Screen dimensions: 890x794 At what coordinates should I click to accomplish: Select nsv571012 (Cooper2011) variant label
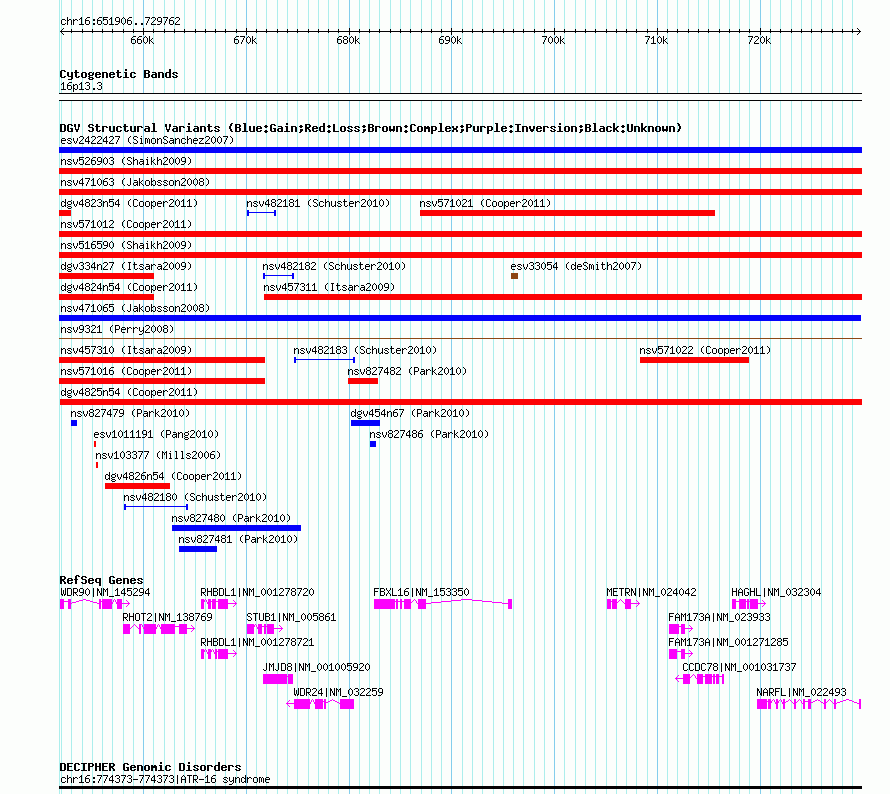coord(126,224)
